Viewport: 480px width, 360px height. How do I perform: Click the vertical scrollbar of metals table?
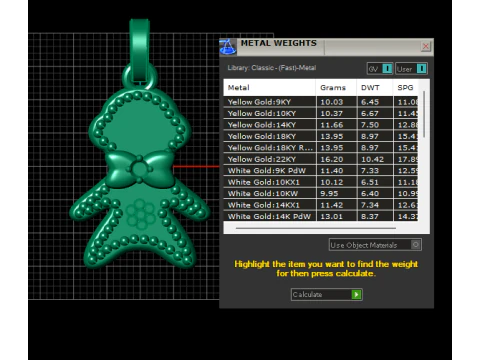point(424,114)
